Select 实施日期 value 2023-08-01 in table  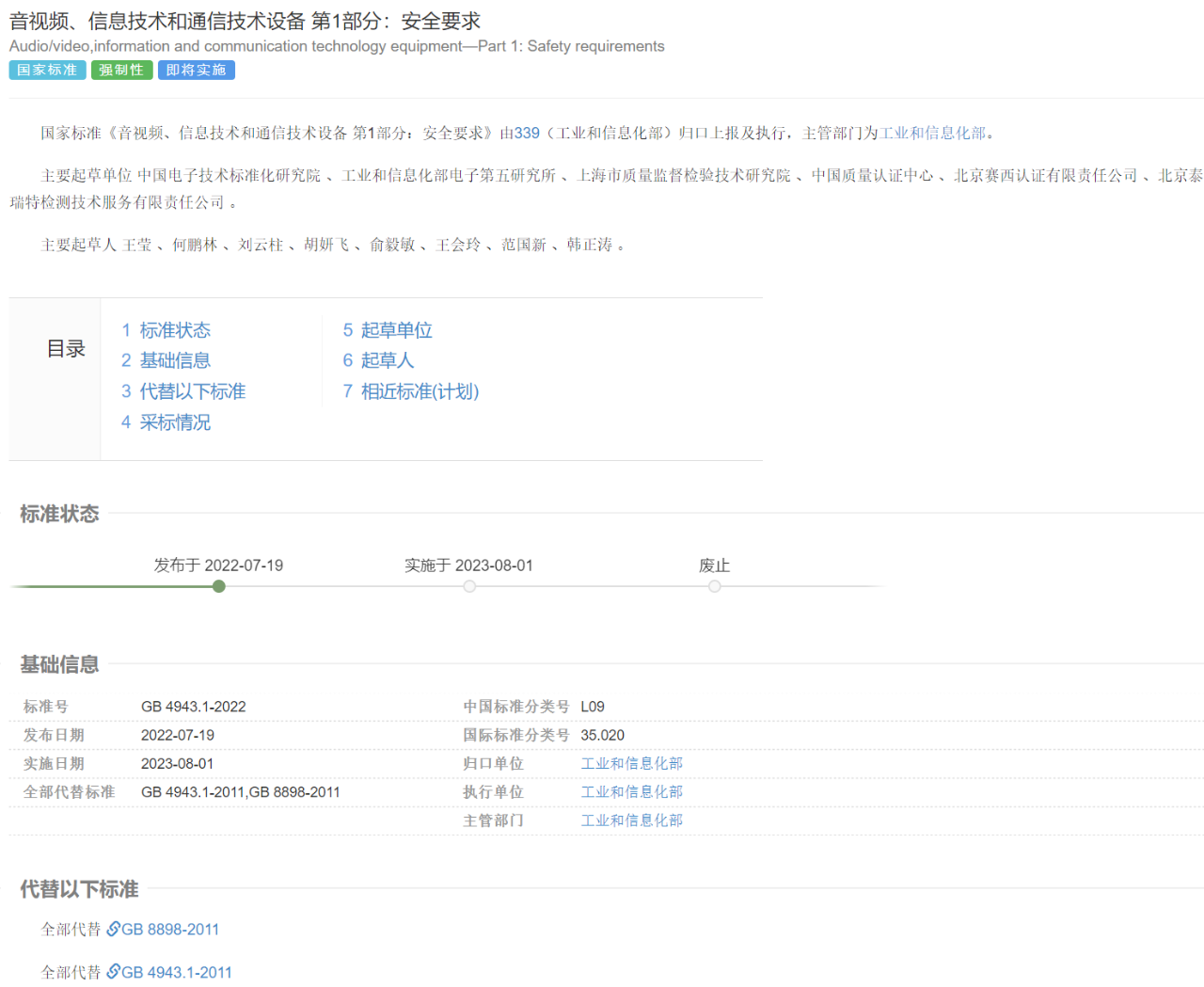[x=178, y=764]
